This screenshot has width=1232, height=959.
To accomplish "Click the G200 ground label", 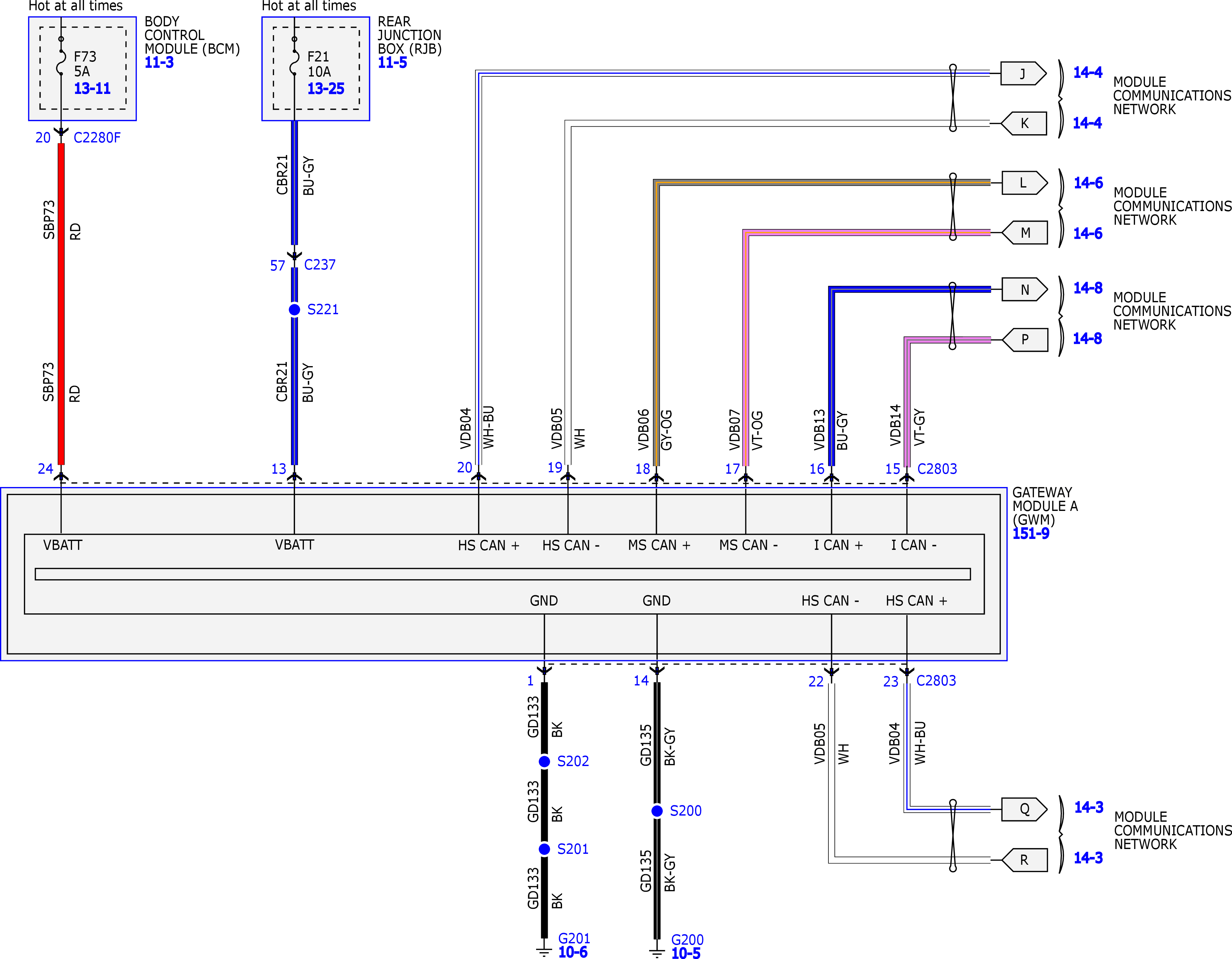I will [687, 940].
